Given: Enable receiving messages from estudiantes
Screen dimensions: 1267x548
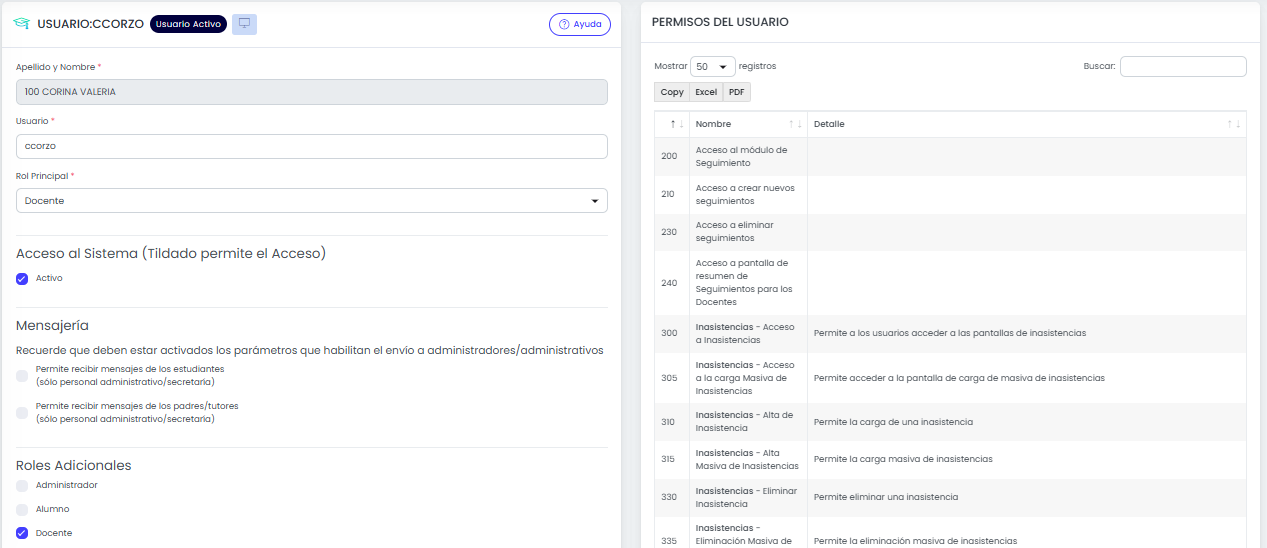Looking at the screenshot, I should [22, 375].
